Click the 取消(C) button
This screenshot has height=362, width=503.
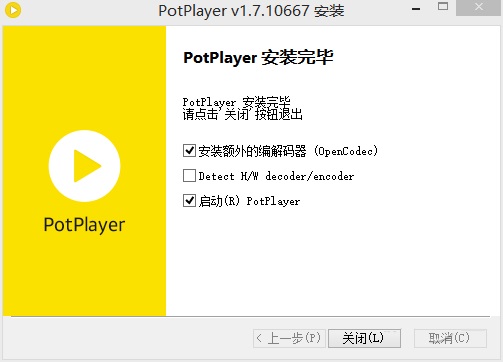pos(450,338)
